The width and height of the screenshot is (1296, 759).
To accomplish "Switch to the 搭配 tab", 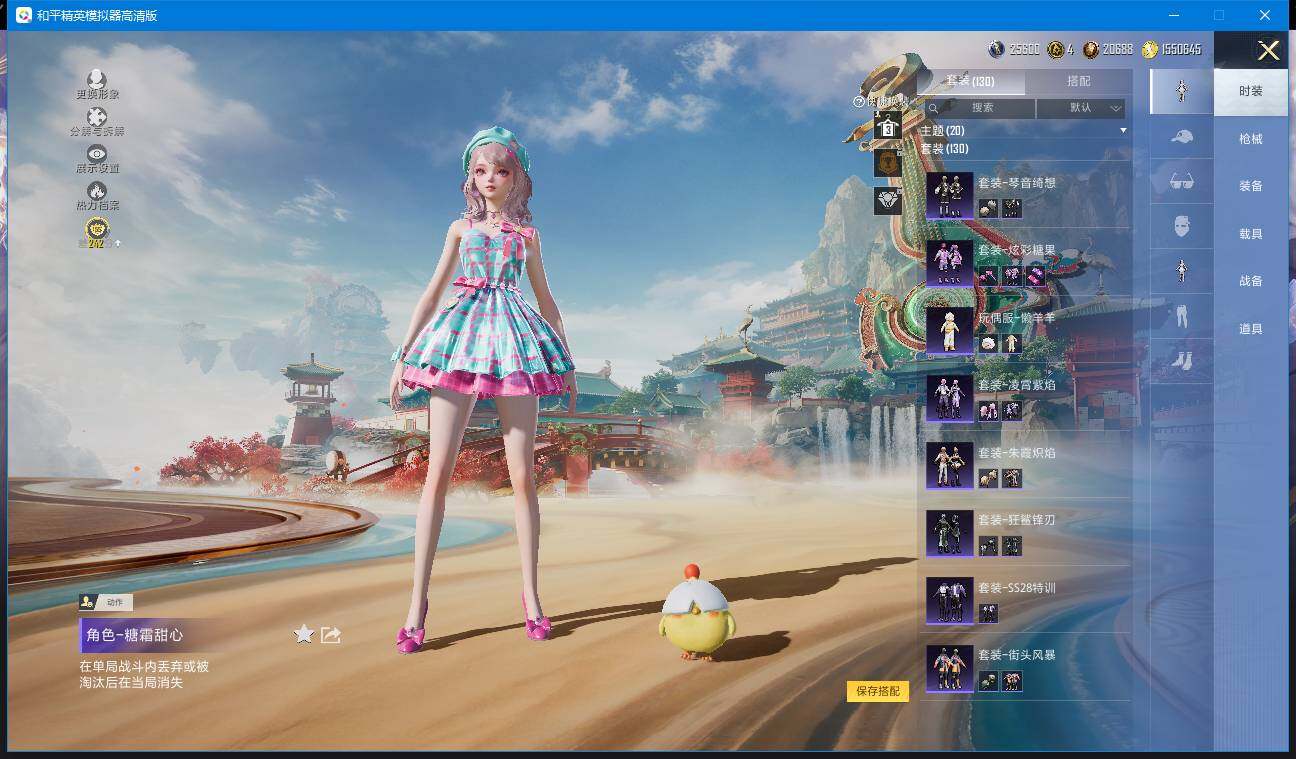I will (x=1078, y=81).
